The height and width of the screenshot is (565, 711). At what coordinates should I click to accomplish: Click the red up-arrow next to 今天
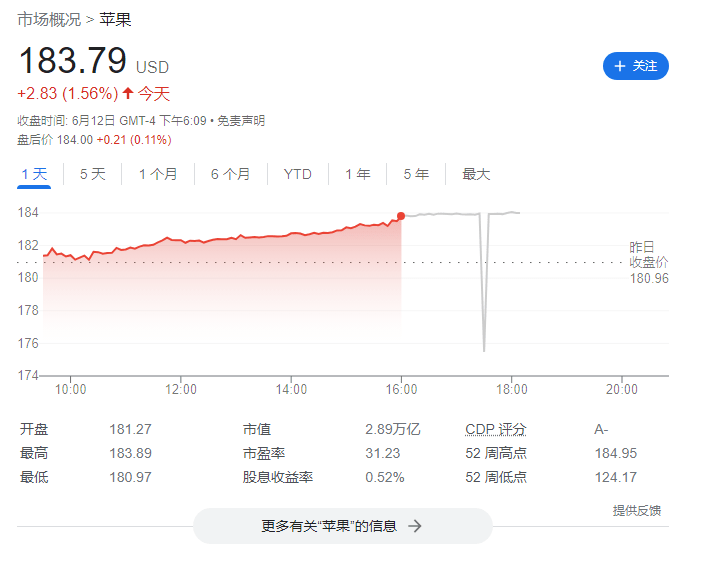pos(128,93)
